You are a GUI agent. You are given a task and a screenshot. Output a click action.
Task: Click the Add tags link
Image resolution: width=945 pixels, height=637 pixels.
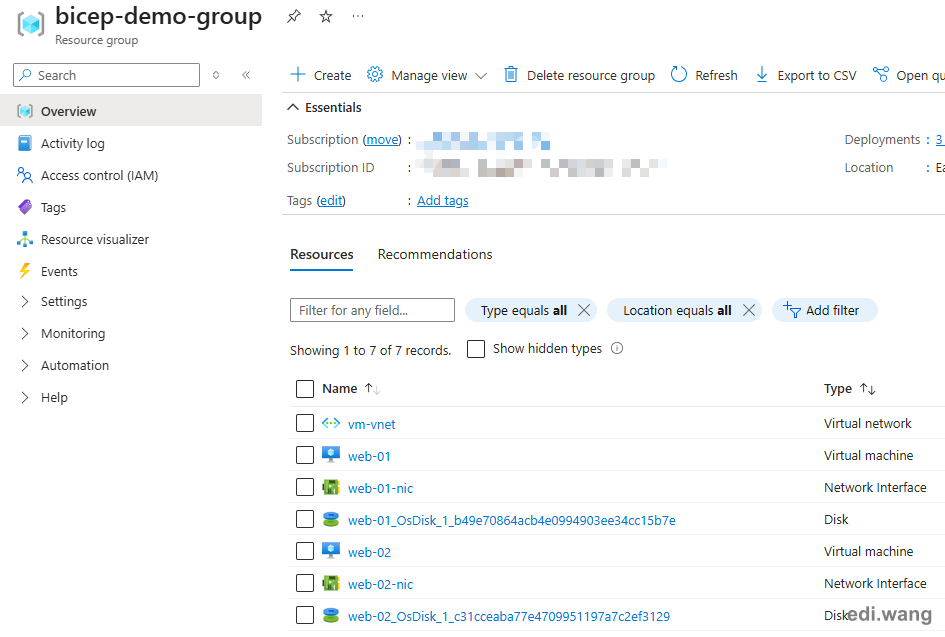coord(442,200)
